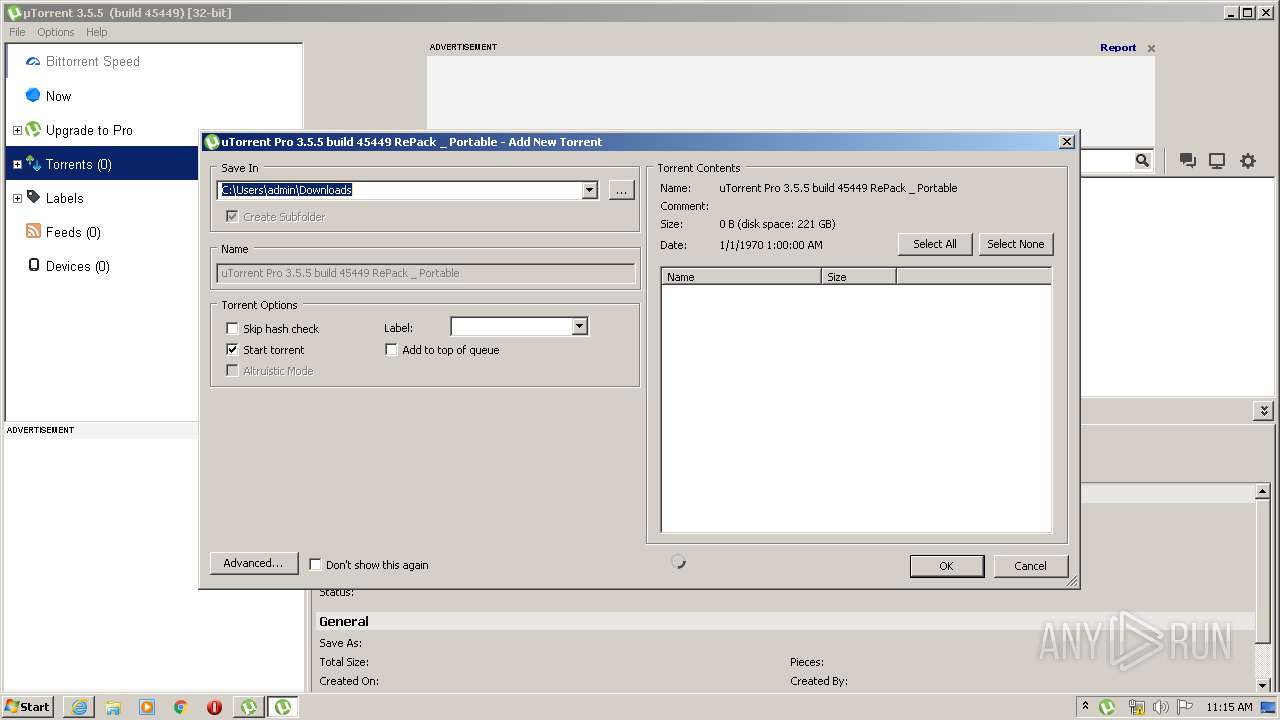Open the chat bubbles icon in toolbar
1280x720 pixels.
click(1188, 161)
